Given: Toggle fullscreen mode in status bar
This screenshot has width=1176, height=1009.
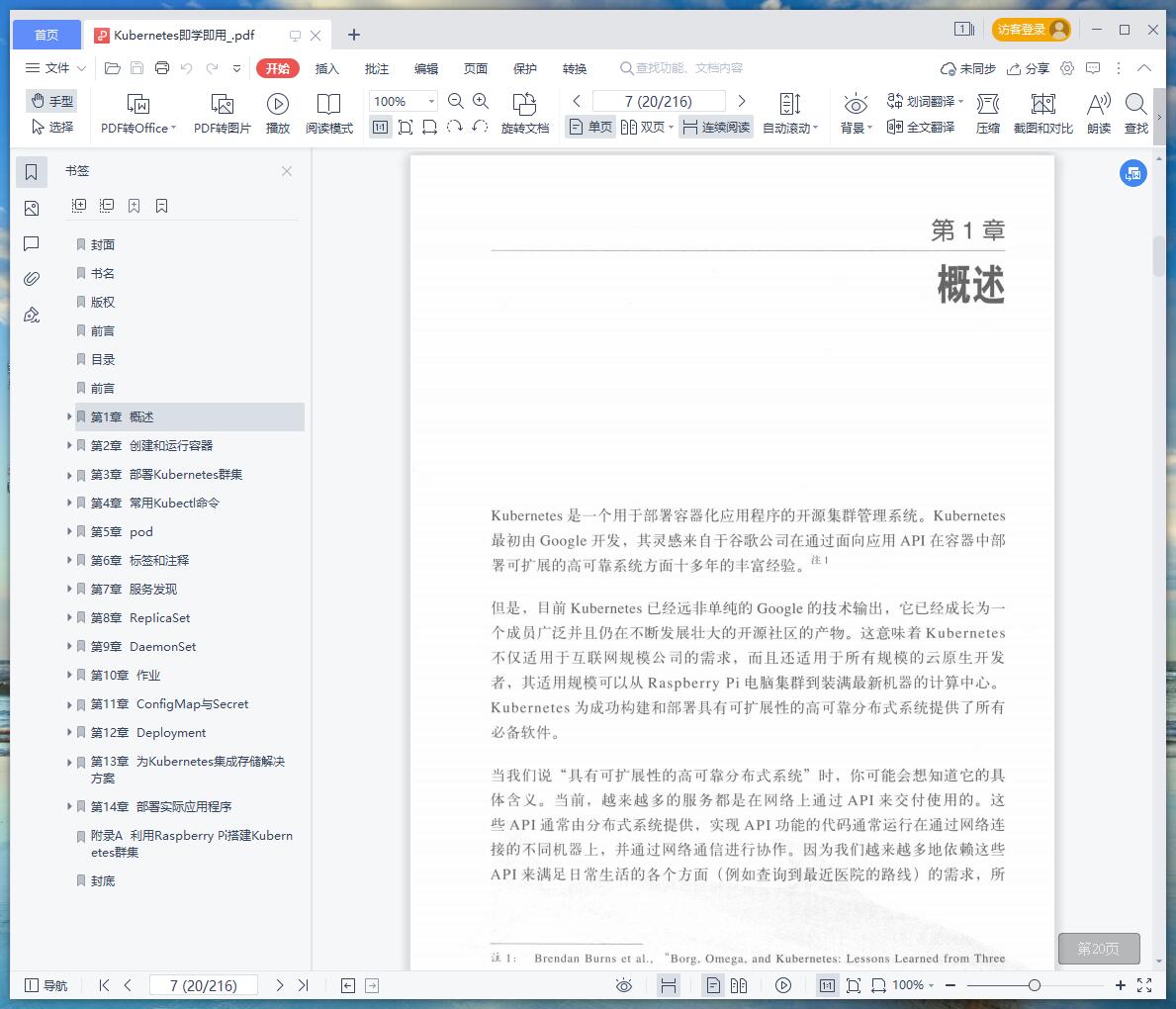Looking at the screenshot, I should [x=1144, y=985].
